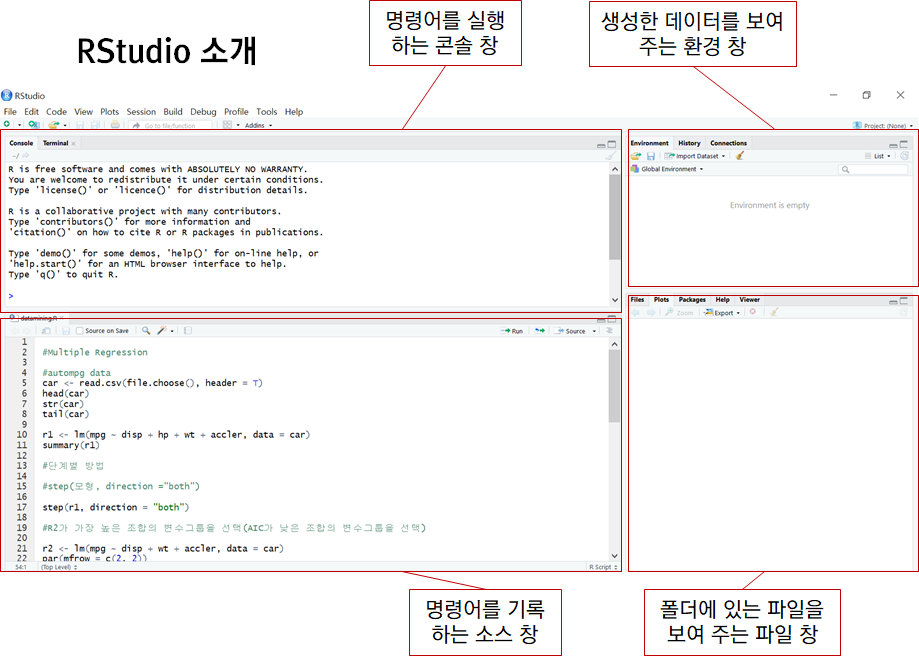Screen dimensions: 919x659
Task: Click the Print icon in main toolbar
Action: (x=115, y=125)
